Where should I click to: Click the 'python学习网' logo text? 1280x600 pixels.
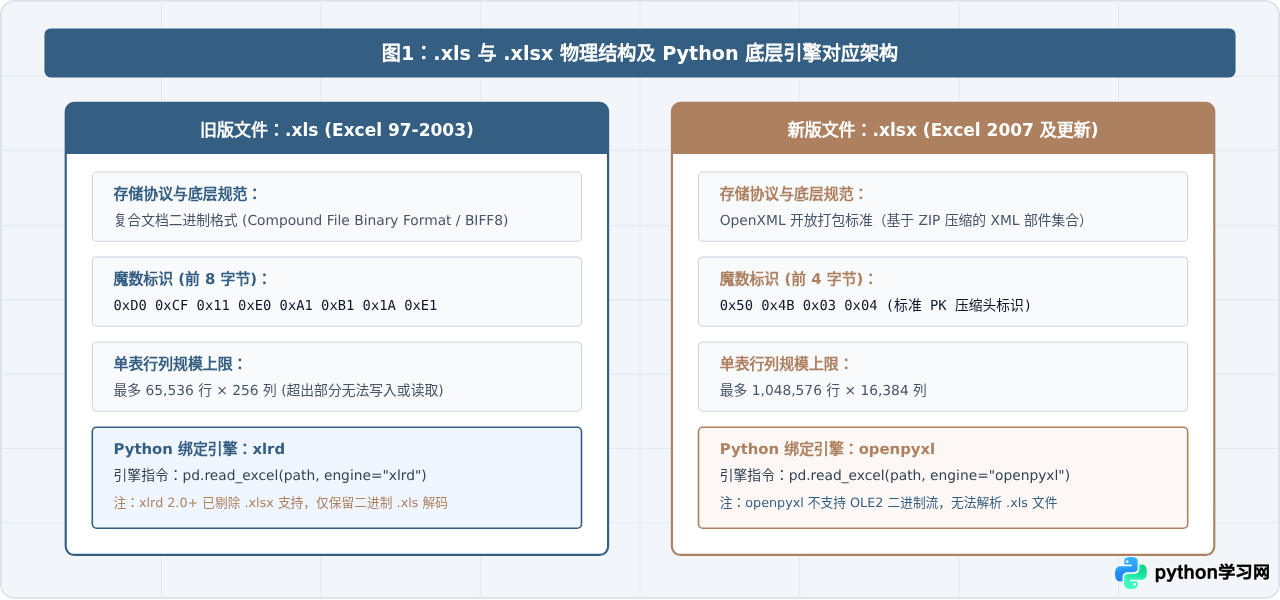[x=1212, y=574]
